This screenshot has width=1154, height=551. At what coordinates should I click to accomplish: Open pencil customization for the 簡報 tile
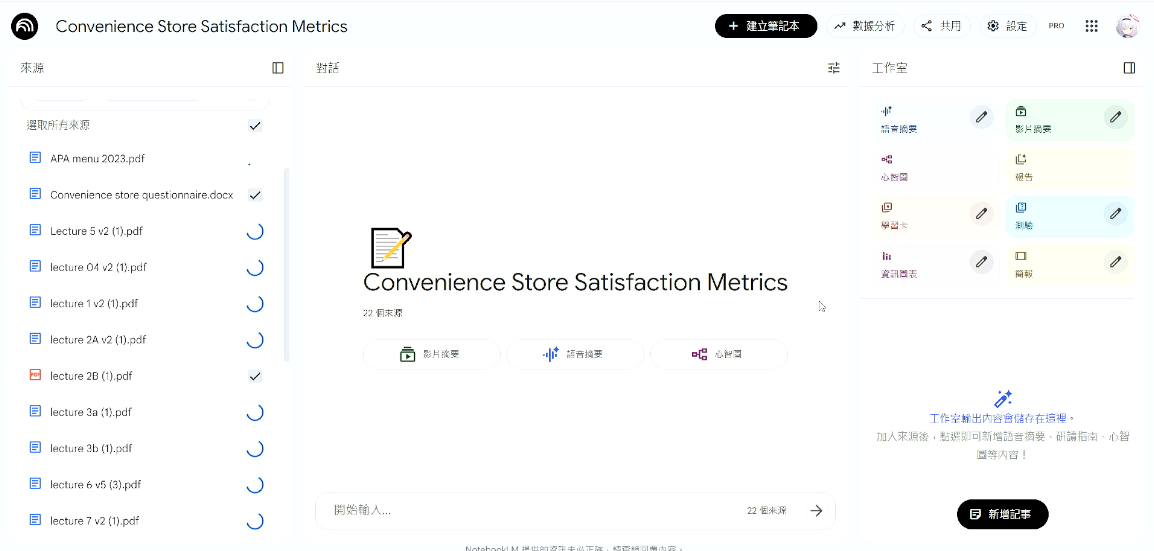[1115, 262]
